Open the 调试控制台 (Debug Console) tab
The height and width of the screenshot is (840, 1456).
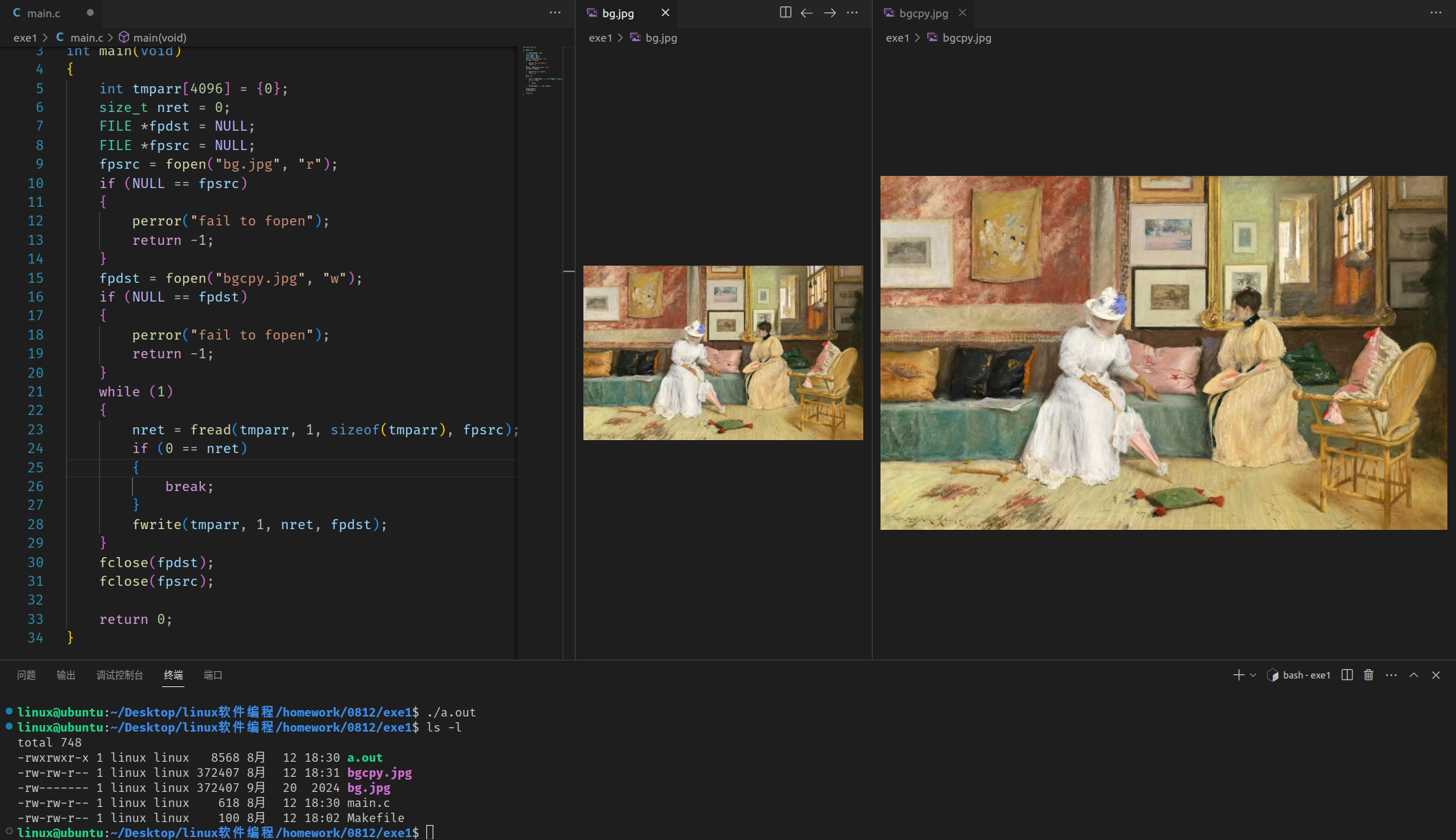coord(120,675)
